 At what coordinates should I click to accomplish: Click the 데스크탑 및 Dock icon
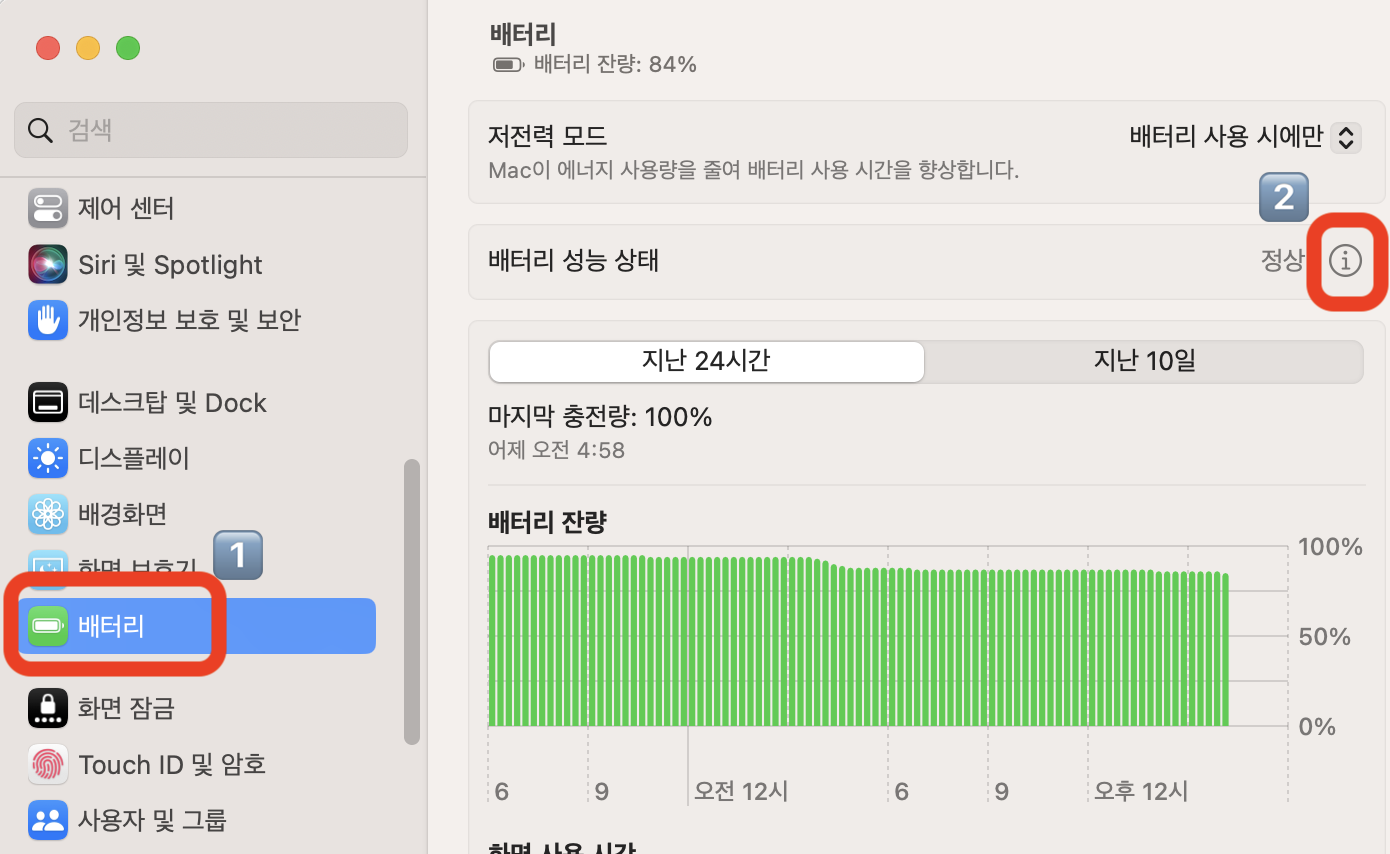(47, 402)
